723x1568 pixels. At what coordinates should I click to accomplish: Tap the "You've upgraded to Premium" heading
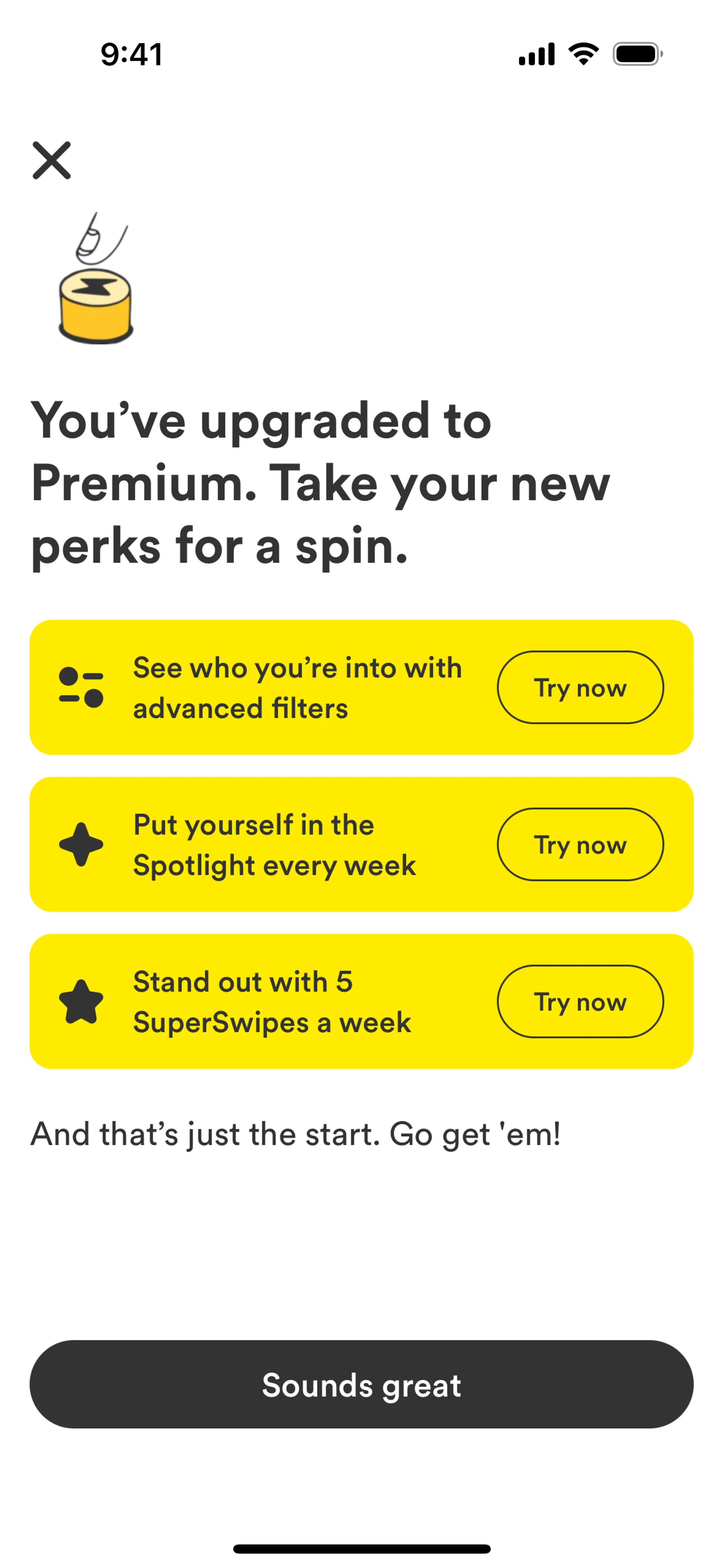[x=320, y=483]
